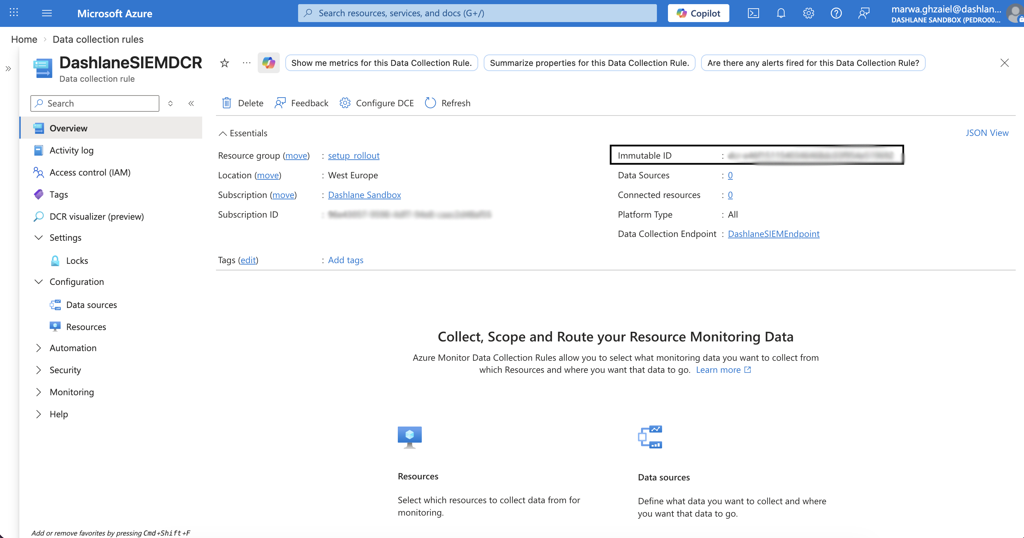Viewport: 1024px width, 538px height.
Task: Expand the far-left portal sidebar chevron
Action: point(8,68)
